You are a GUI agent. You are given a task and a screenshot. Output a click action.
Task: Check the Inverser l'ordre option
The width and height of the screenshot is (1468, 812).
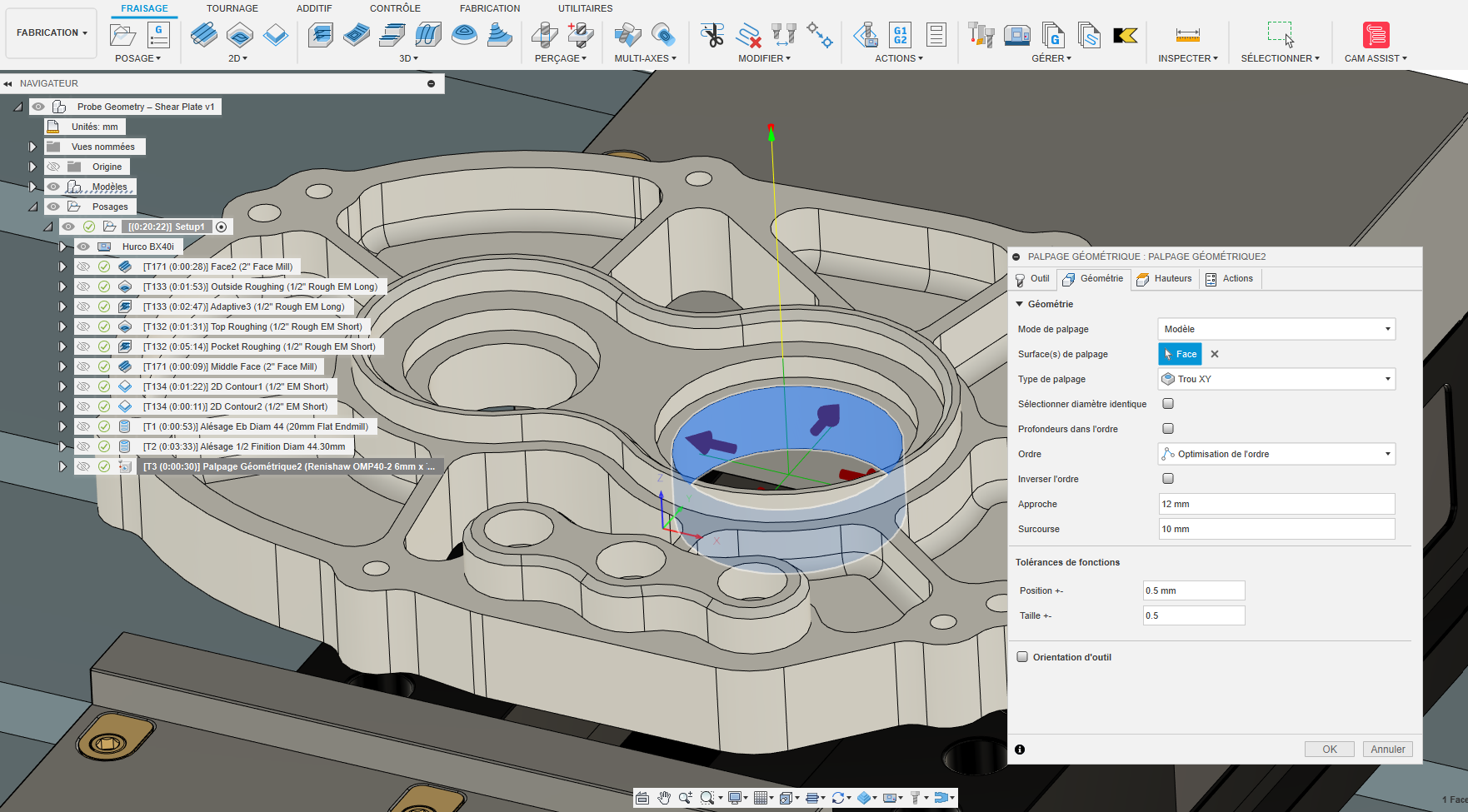click(x=1168, y=479)
